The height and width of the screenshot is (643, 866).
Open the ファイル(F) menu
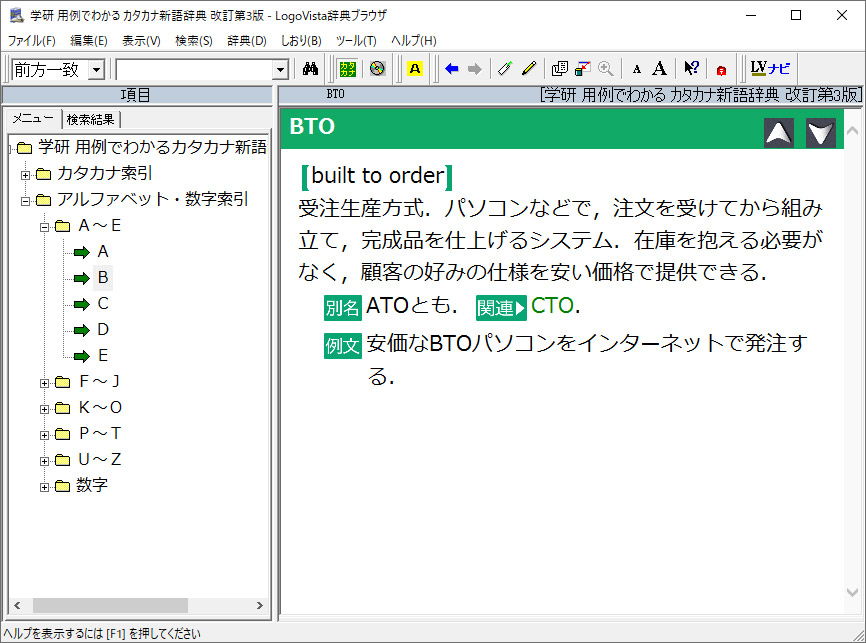click(x=31, y=40)
